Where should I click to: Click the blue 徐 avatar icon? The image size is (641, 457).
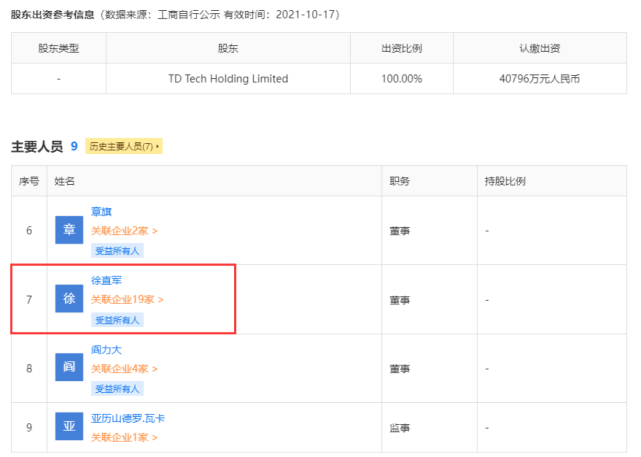69,299
